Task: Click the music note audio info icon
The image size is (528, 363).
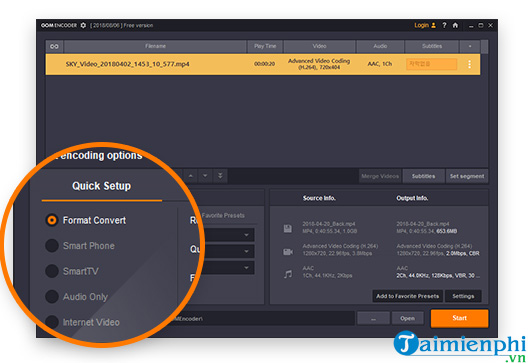Action: tap(288, 274)
